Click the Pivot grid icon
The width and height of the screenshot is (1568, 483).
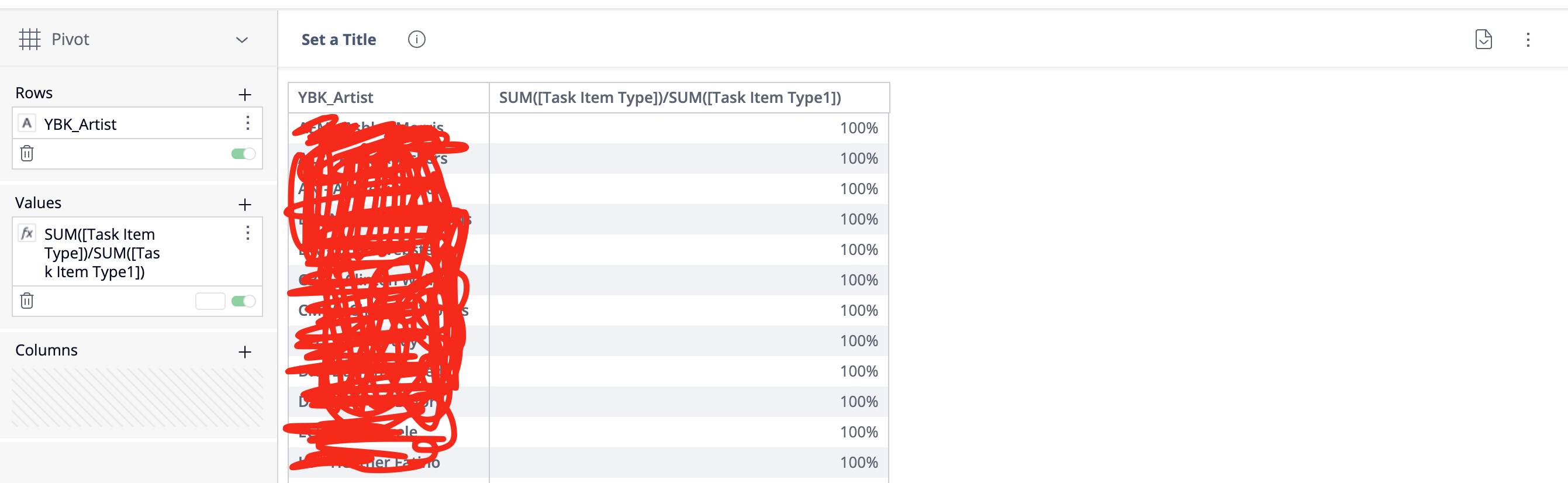[29, 40]
